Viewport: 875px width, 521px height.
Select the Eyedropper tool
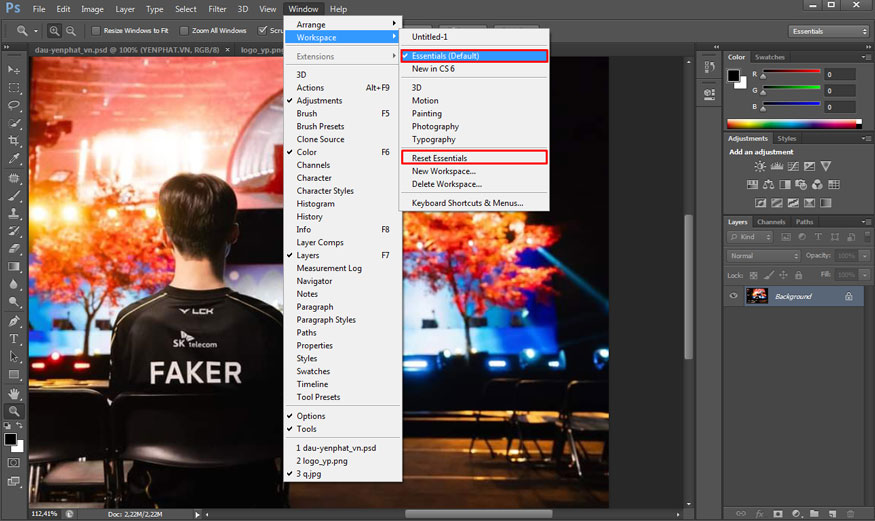click(x=14, y=159)
